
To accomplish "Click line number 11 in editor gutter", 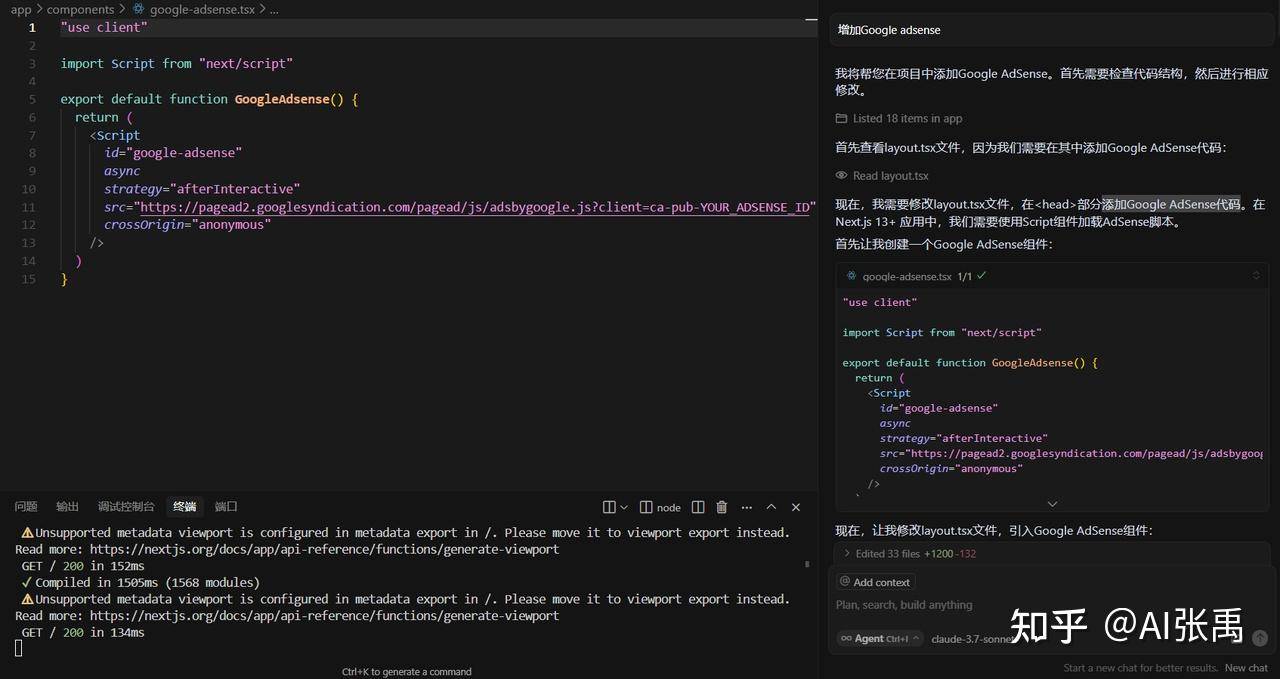I will pyautogui.click(x=29, y=207).
